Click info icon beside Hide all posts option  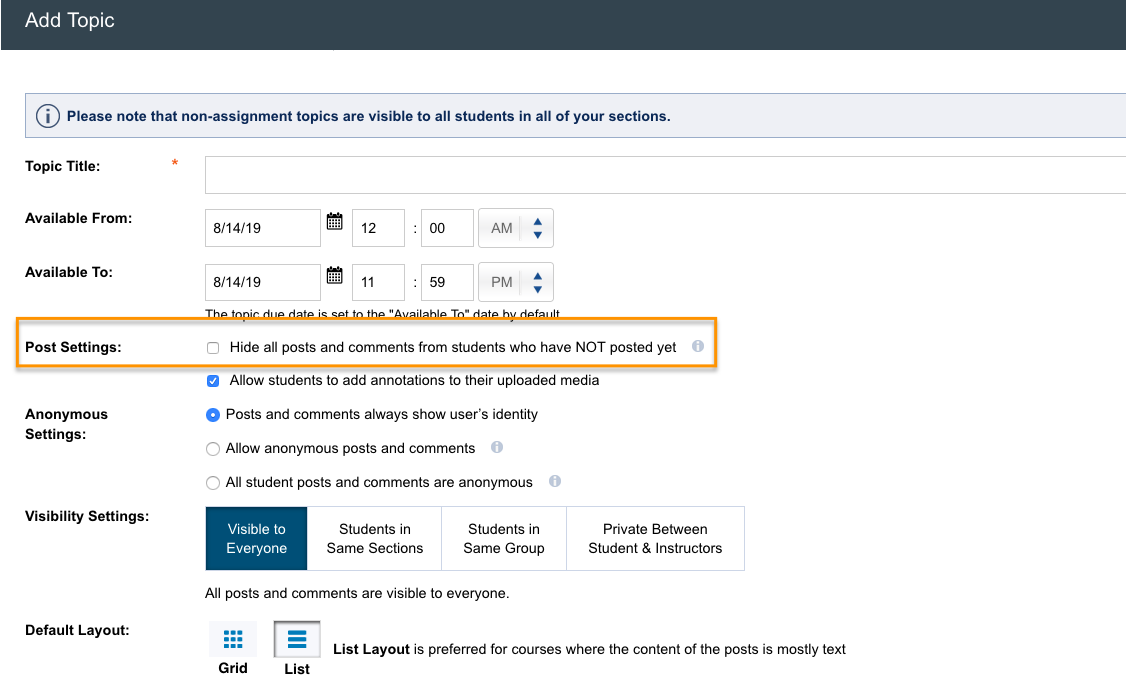pyautogui.click(x=698, y=347)
